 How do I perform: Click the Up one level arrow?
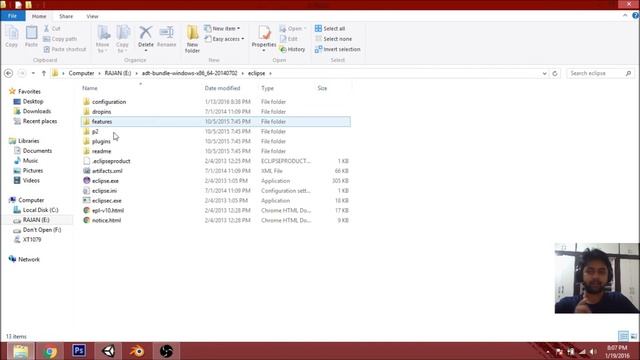(44, 73)
